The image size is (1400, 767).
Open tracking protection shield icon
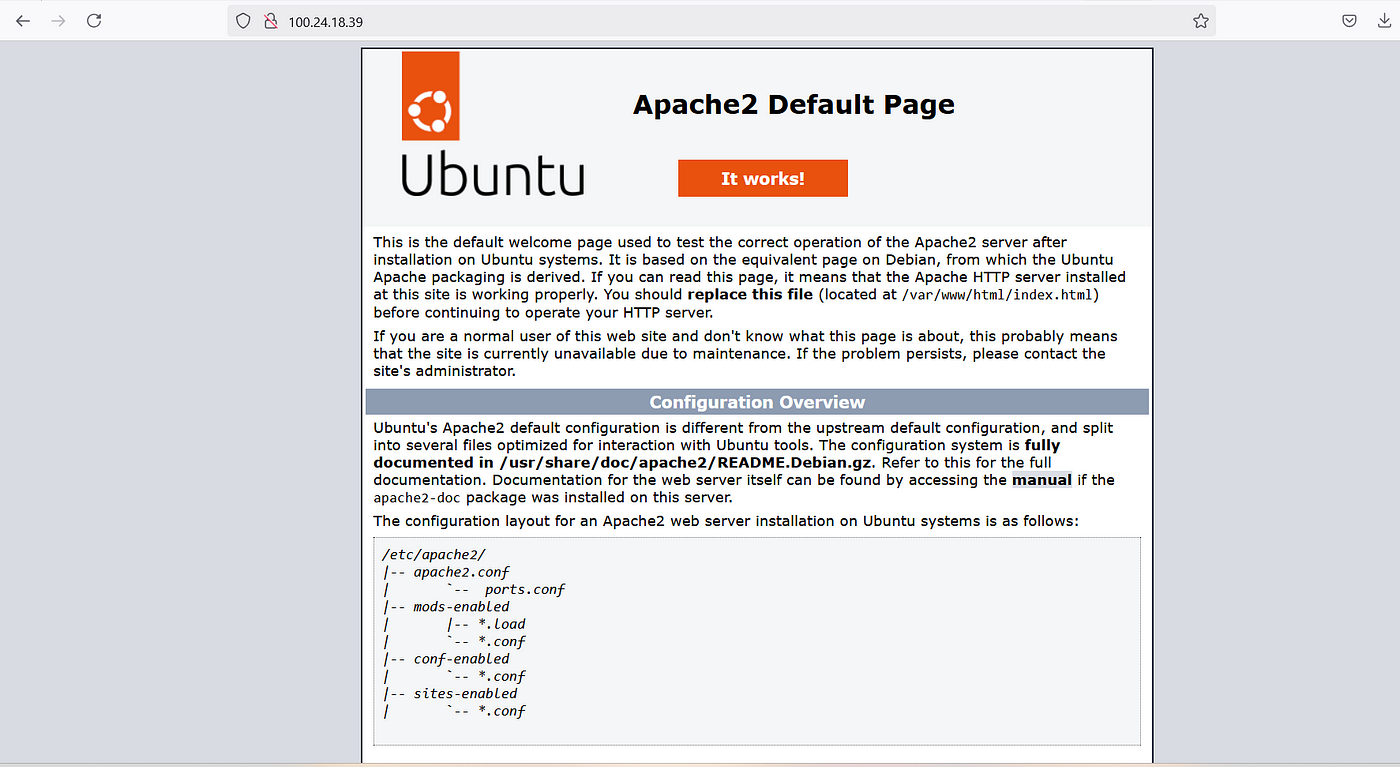243,21
